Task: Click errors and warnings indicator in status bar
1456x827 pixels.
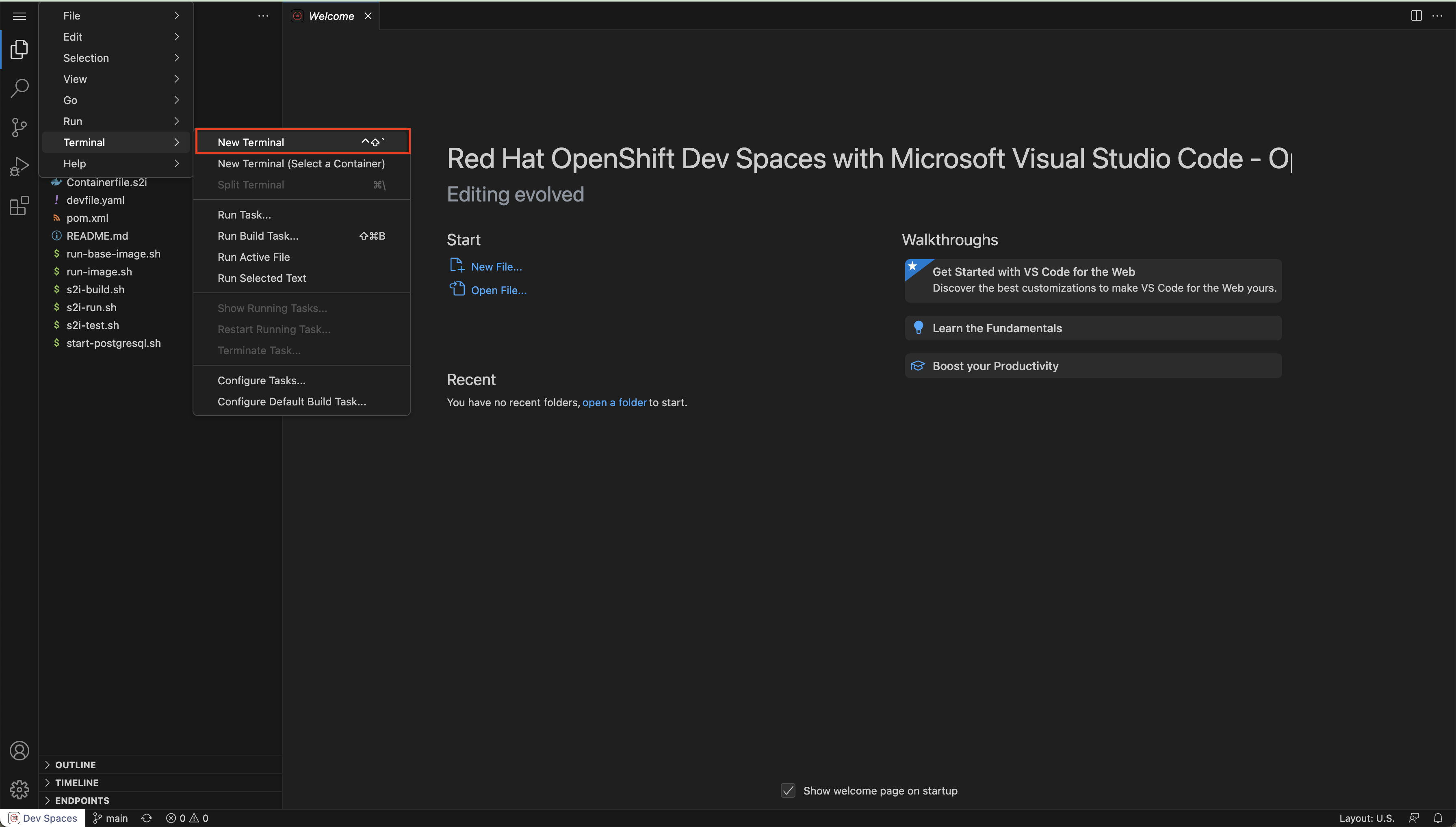Action: tap(187, 818)
